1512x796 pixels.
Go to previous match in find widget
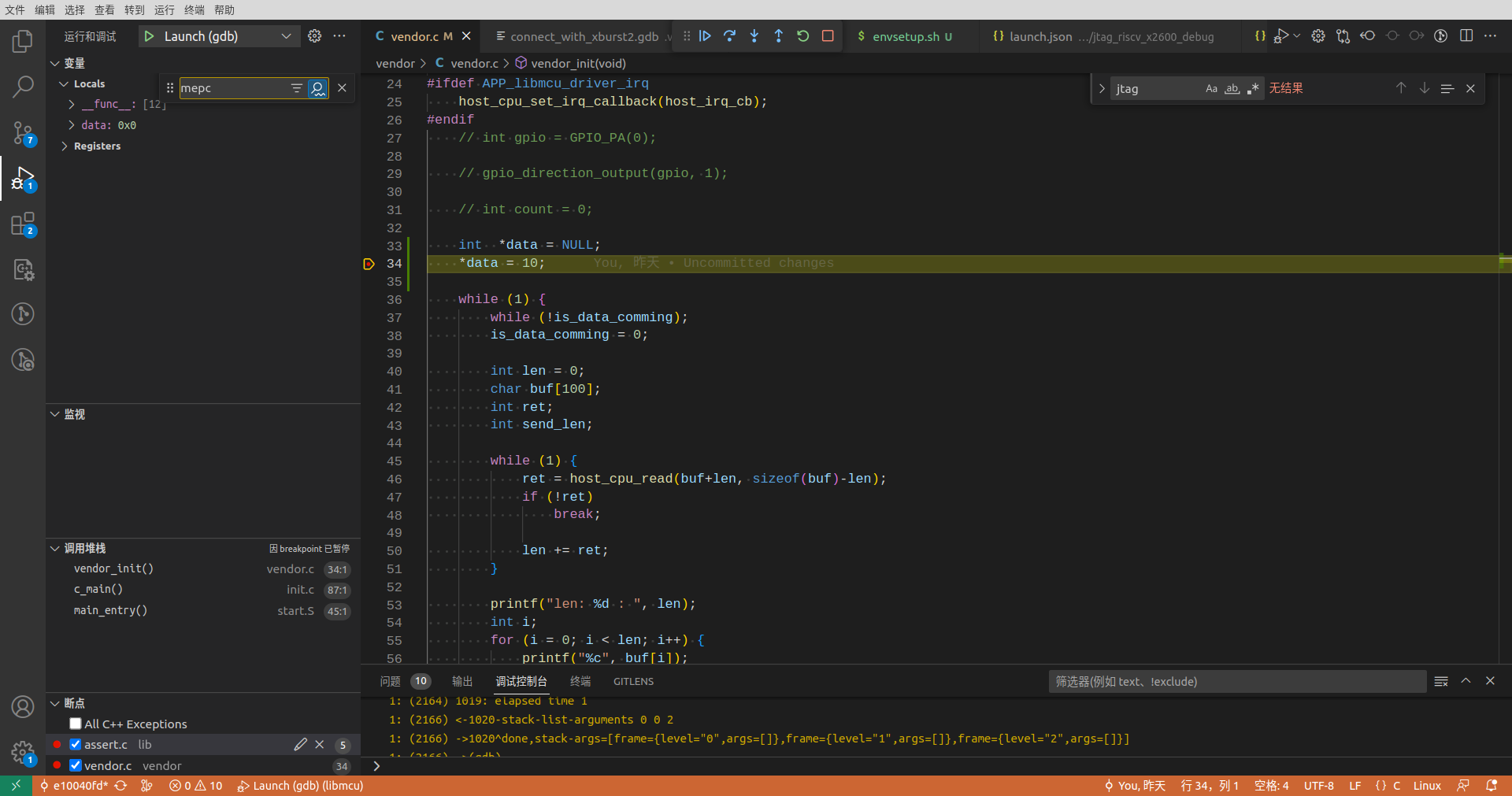tap(1401, 88)
